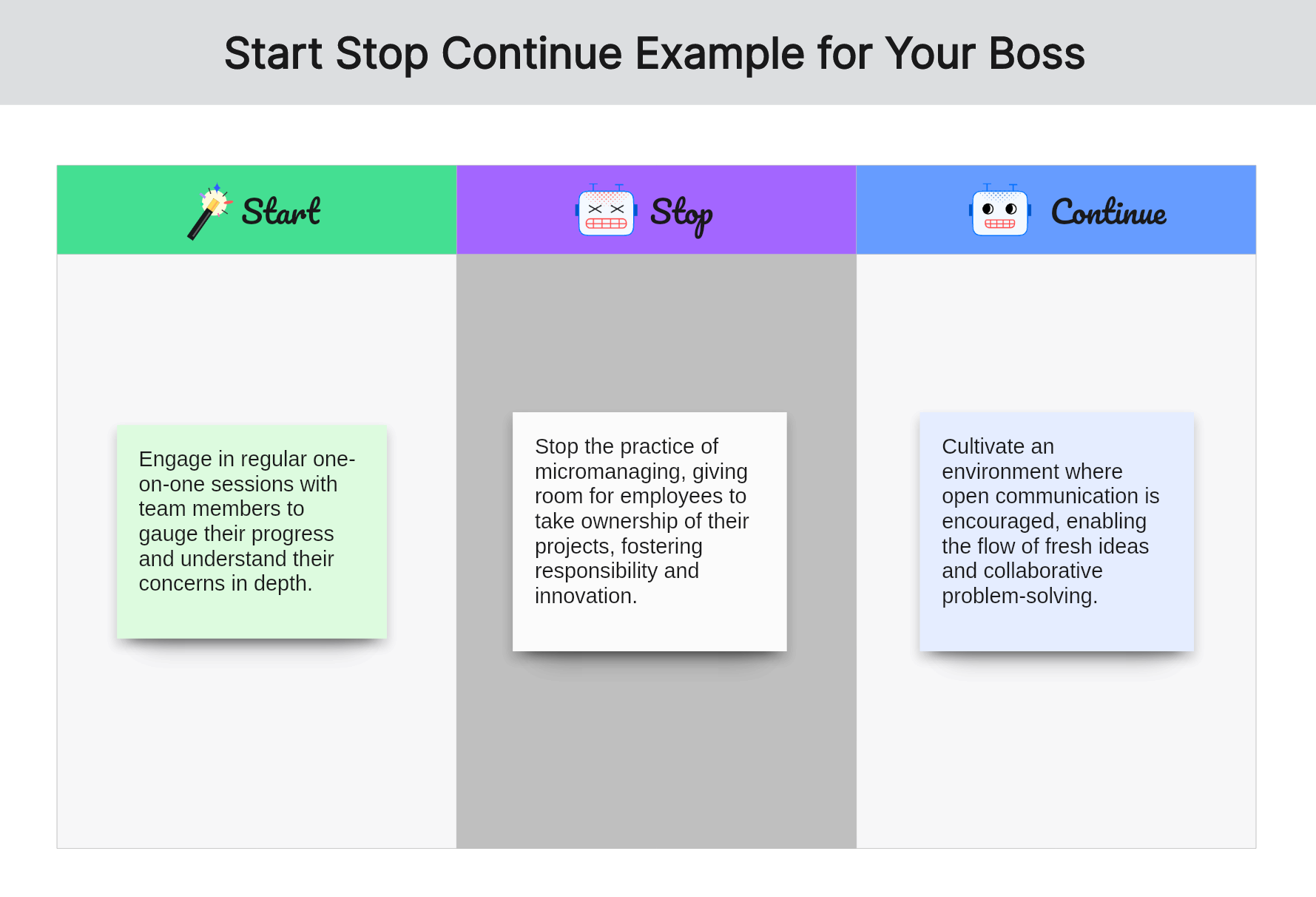Viewport: 1316px width, 897px height.
Task: Click the smiling robot icon beside Continue
Action: click(x=1000, y=211)
